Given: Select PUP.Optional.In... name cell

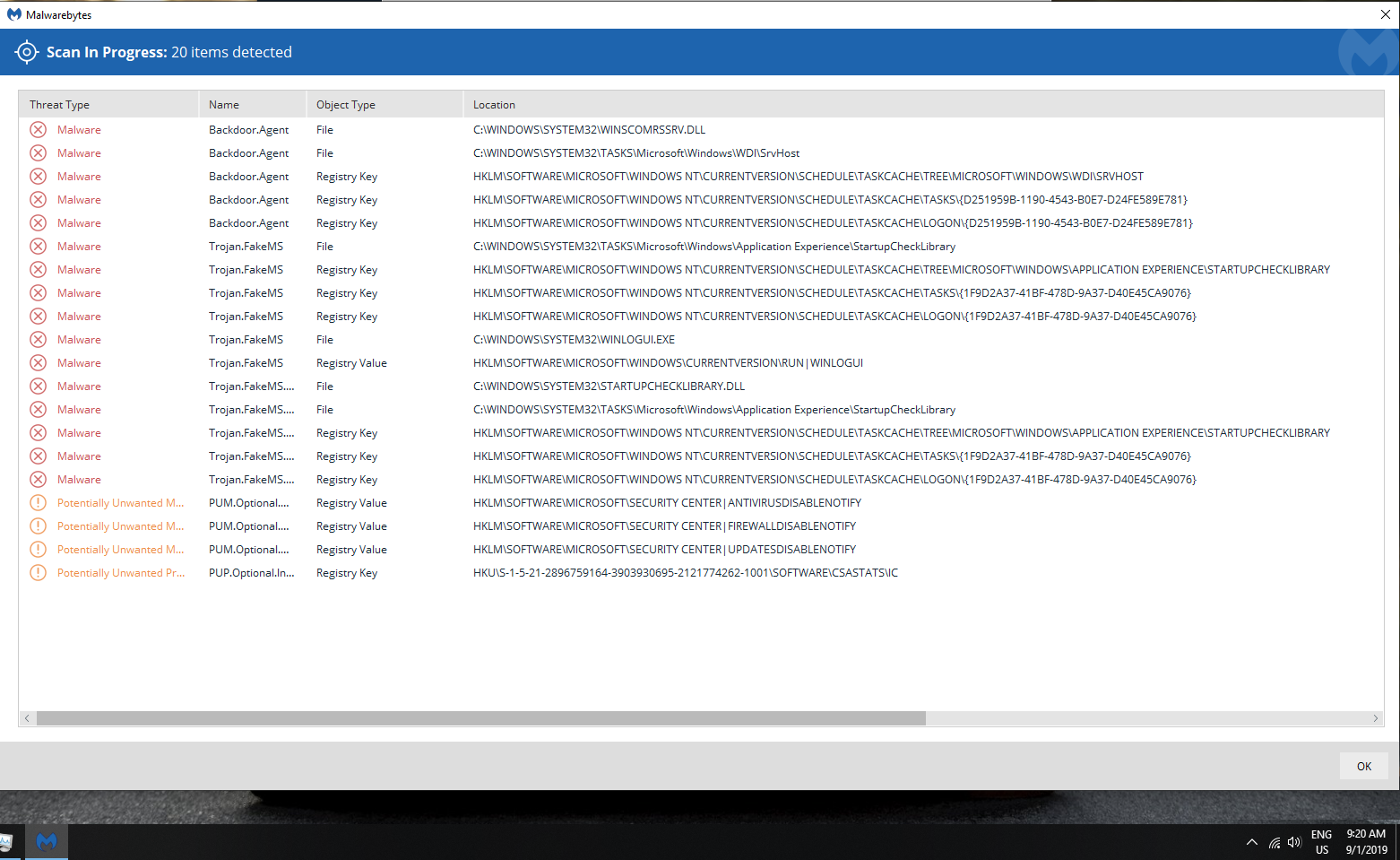Looking at the screenshot, I should coord(251,573).
